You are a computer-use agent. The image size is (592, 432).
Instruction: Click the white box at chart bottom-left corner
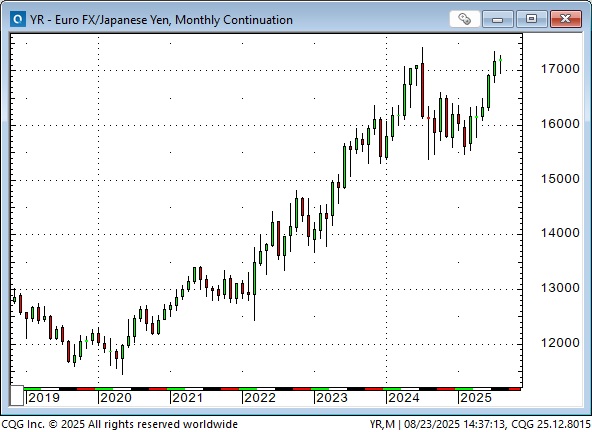tap(17, 395)
